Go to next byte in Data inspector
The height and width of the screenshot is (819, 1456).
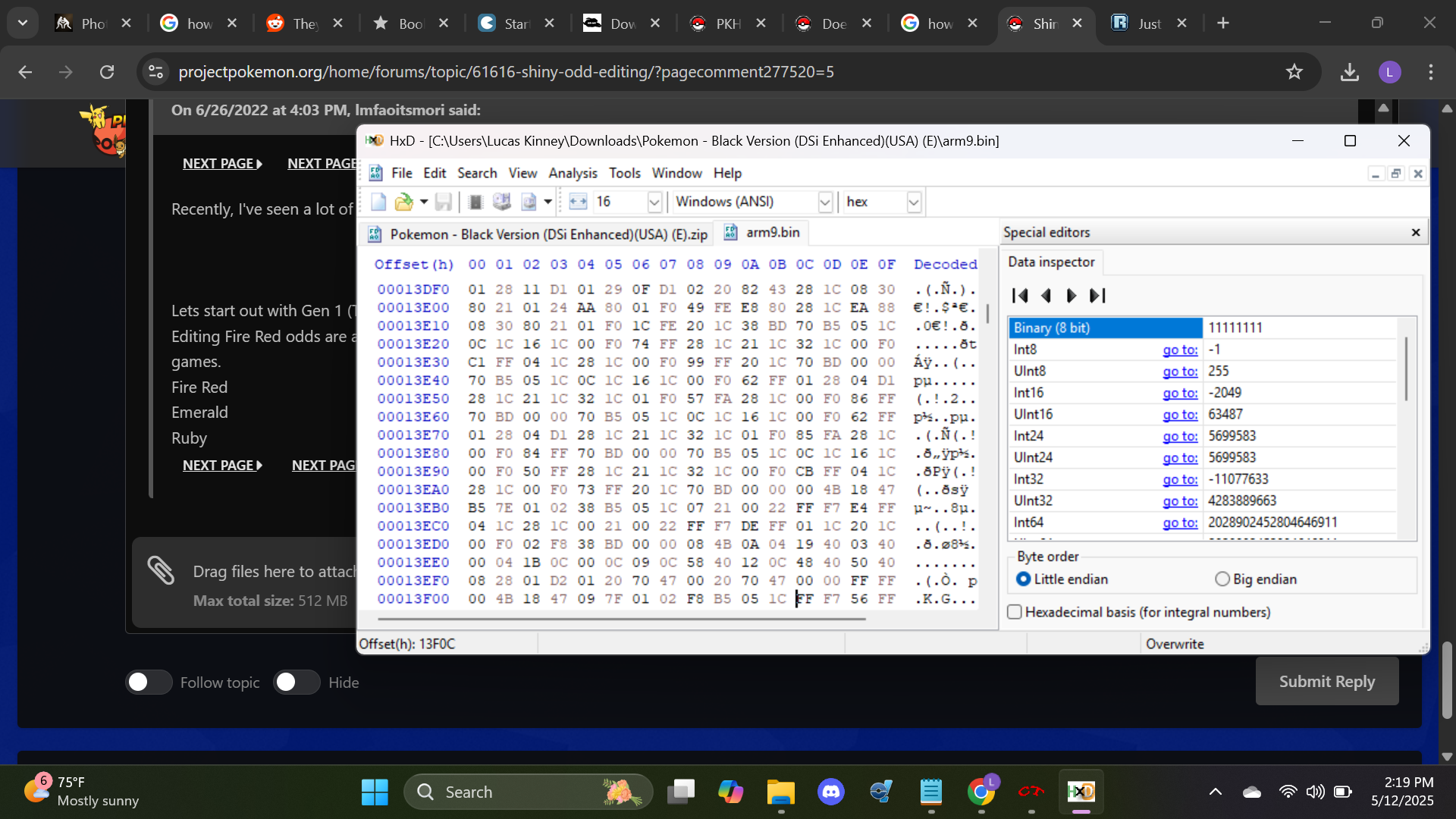tap(1071, 296)
